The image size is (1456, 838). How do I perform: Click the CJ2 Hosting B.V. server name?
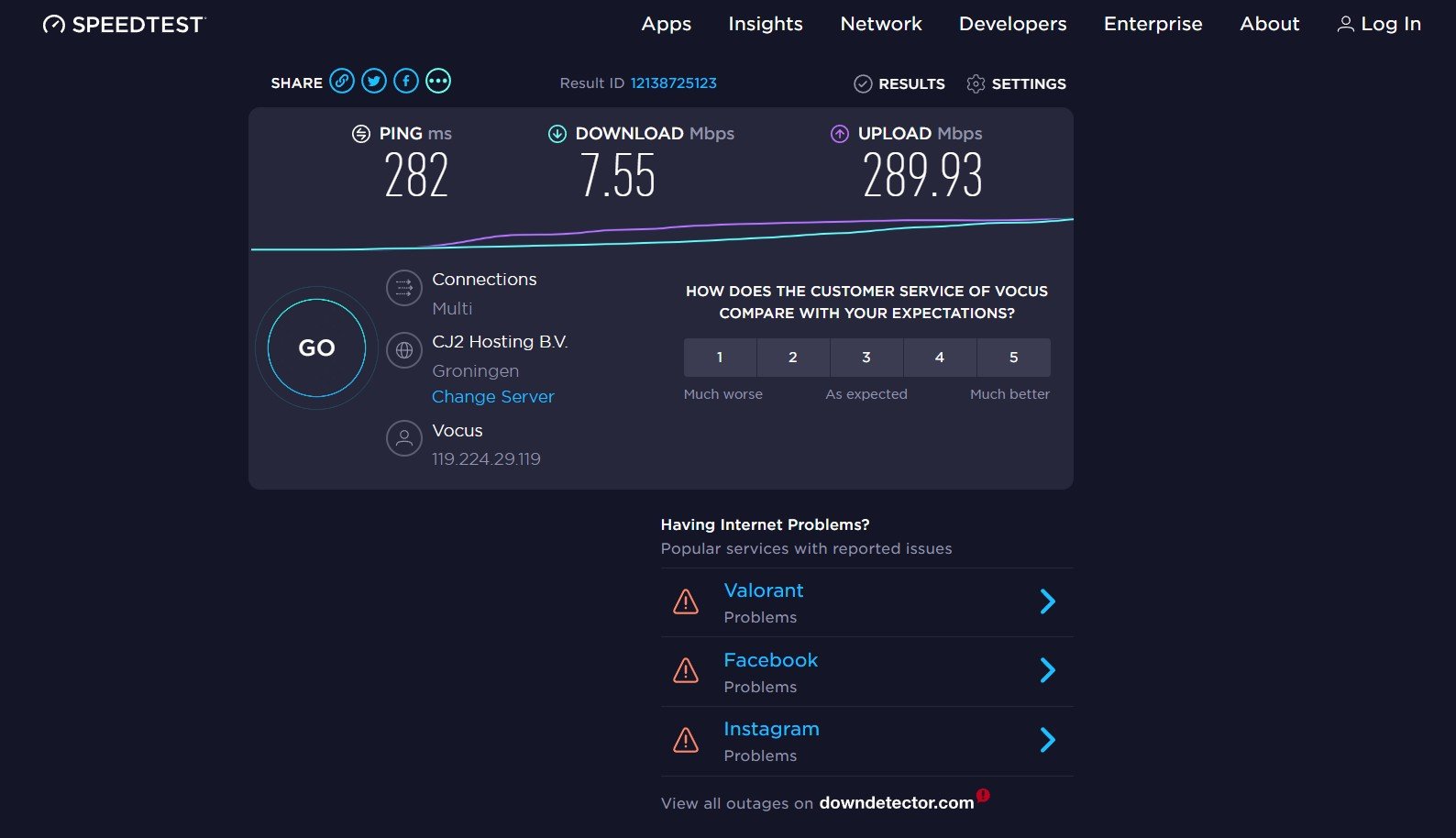click(500, 342)
